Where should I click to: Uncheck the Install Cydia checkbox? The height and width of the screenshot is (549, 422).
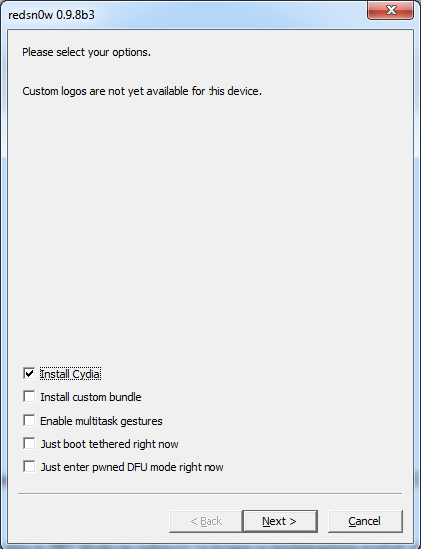point(29,374)
